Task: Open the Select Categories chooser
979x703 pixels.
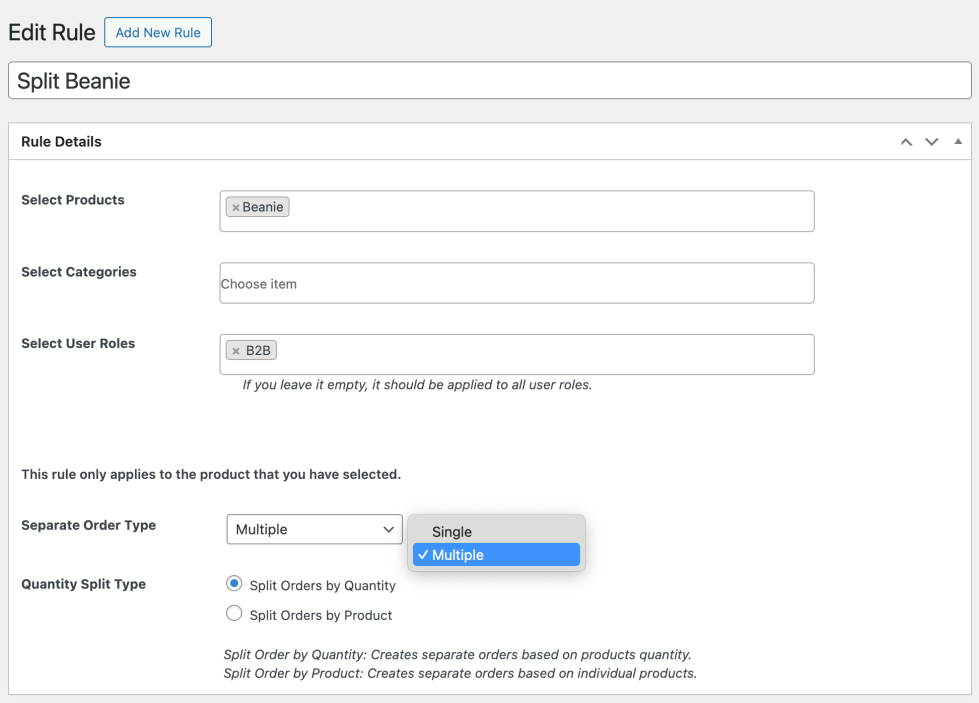Action: click(516, 284)
